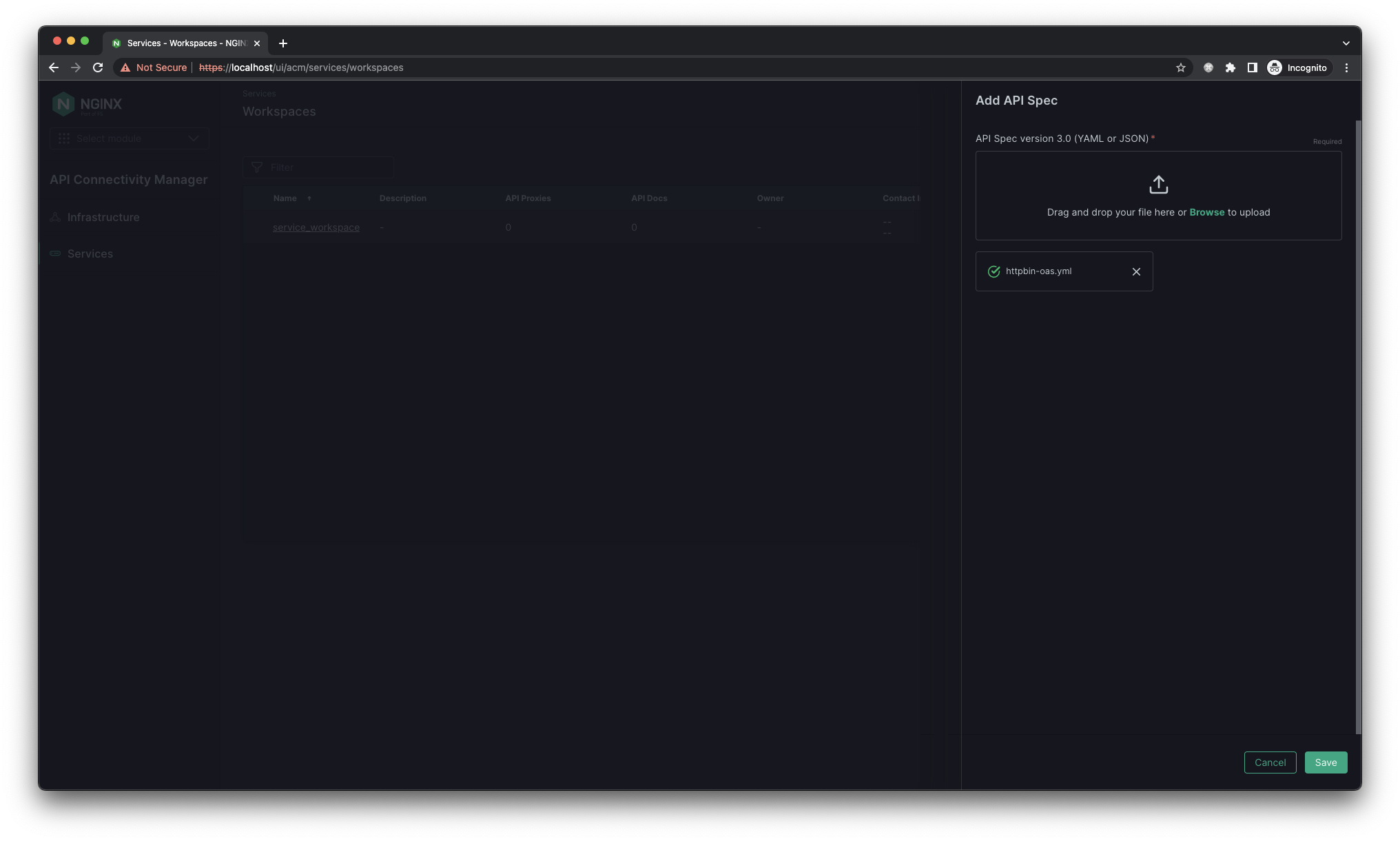This screenshot has height=841, width=1400.
Task: Open a new browser tab
Action: (282, 43)
